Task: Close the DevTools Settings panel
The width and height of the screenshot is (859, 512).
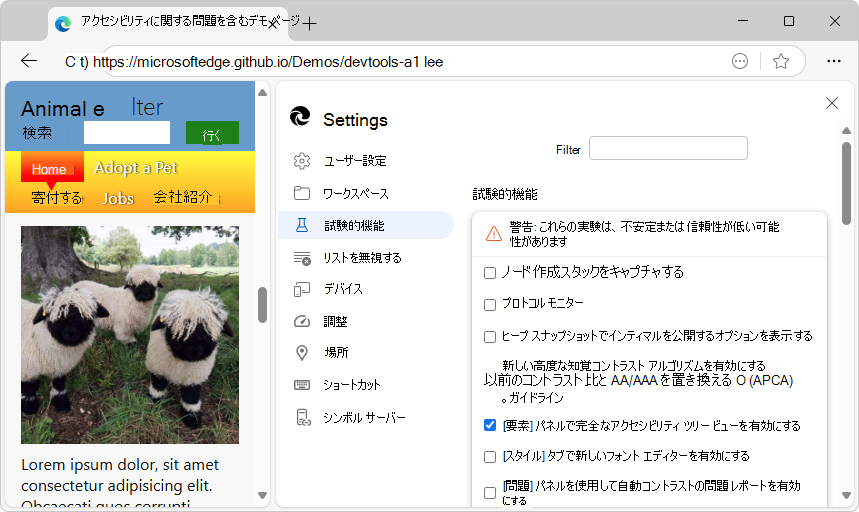Action: [x=832, y=103]
